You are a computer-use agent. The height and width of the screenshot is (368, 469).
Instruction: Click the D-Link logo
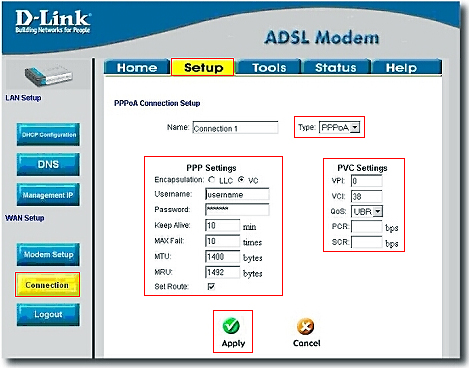point(53,22)
